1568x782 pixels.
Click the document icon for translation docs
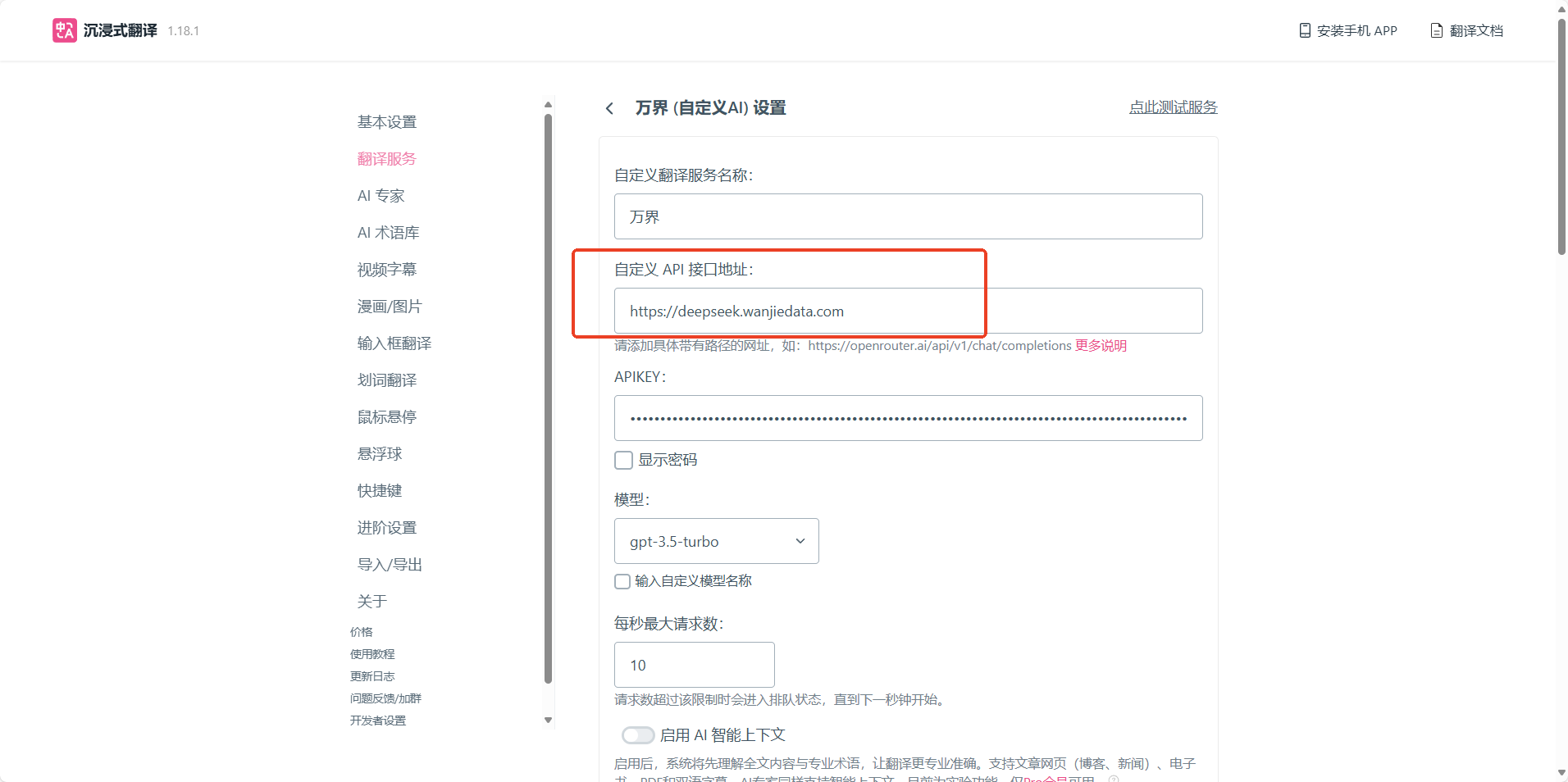coord(1436,30)
